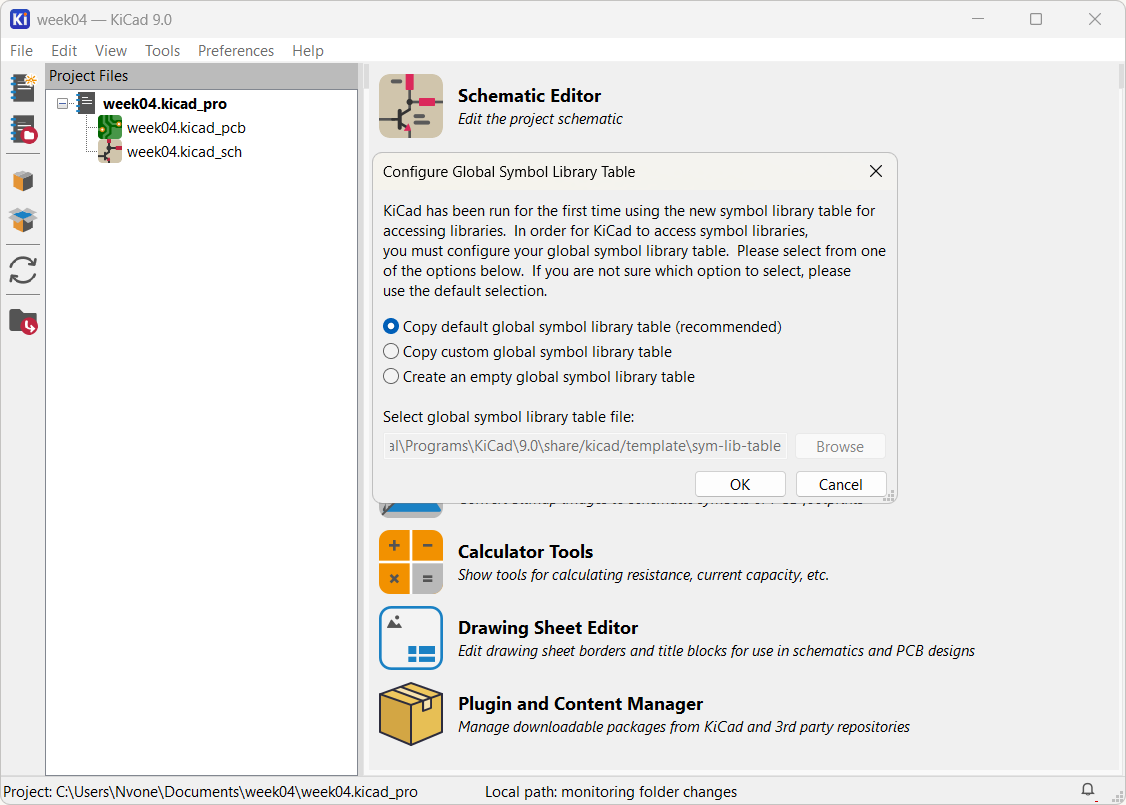Click the Archive project box icon
Viewport: 1126px width, 805px height.
click(x=23, y=181)
